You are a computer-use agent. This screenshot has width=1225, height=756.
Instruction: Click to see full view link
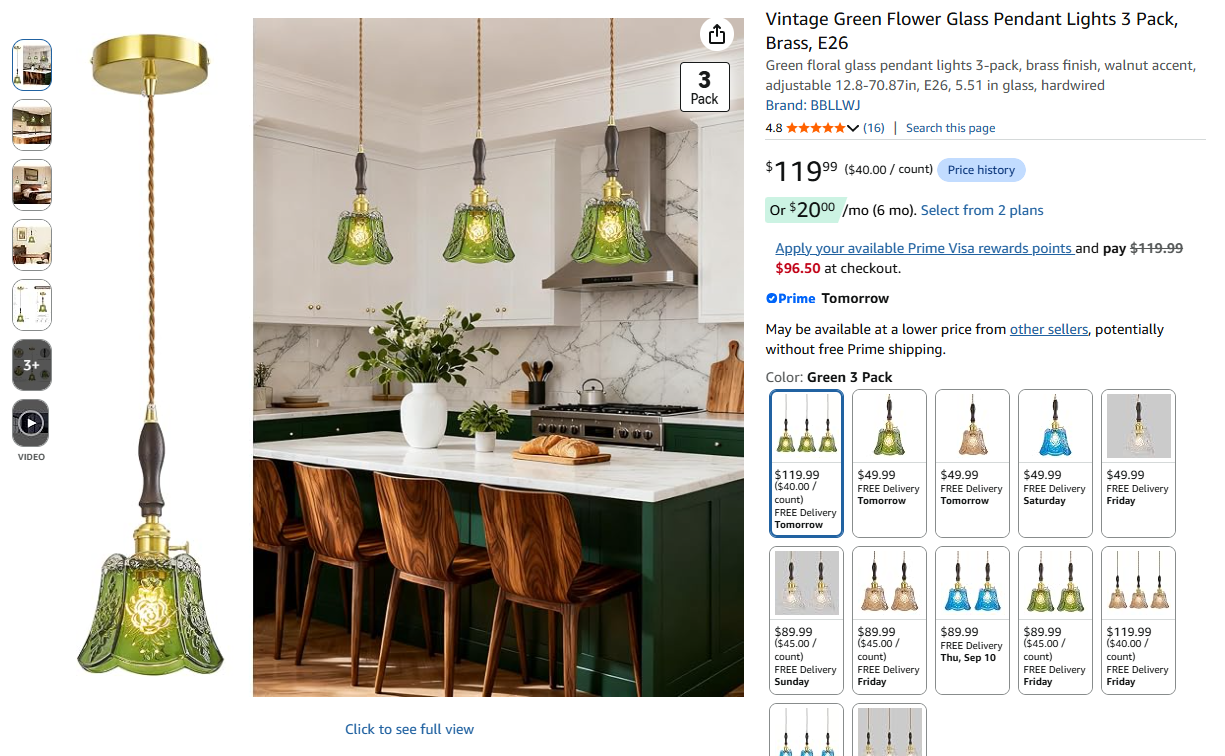(x=409, y=729)
